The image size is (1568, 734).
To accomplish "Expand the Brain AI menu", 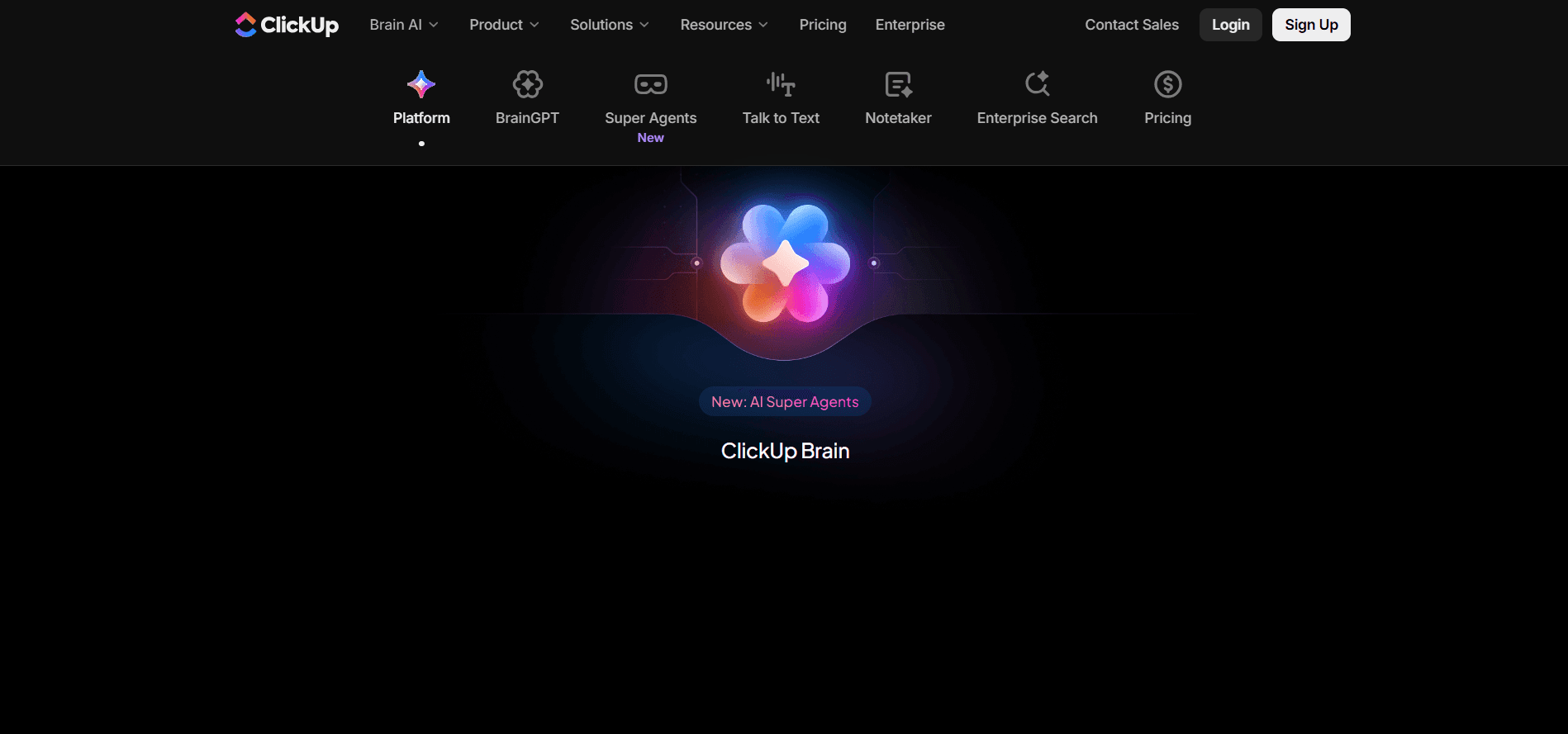I will [404, 25].
